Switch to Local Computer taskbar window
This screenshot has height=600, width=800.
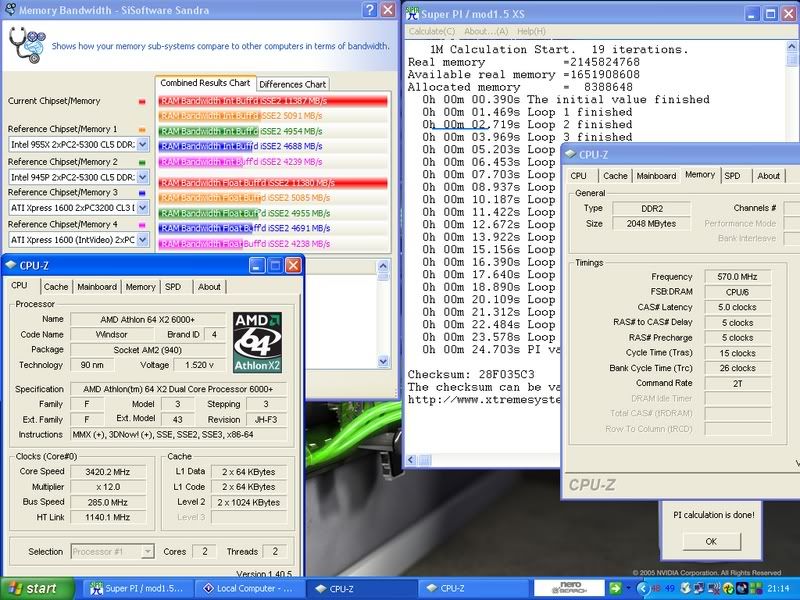pyautogui.click(x=245, y=588)
